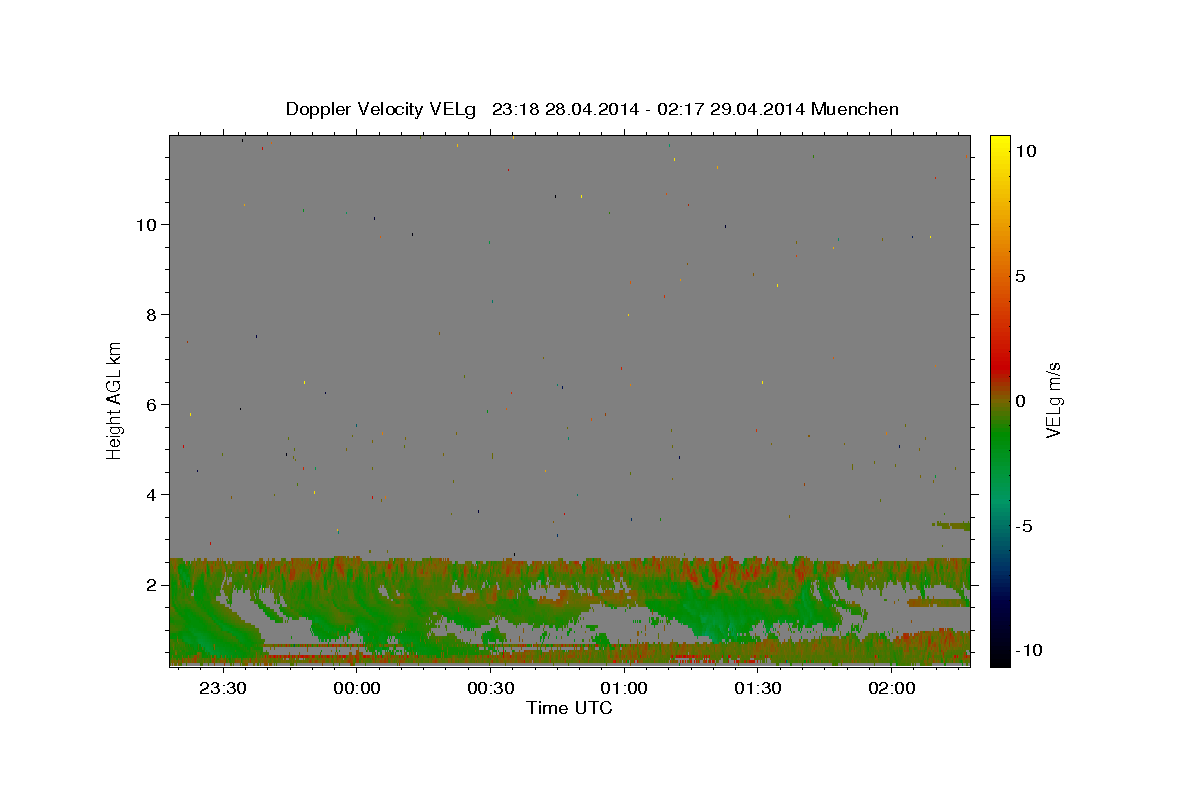Screen dimensions: 1200x800
Task: Click the 01:00 time axis label
Action: pos(624,688)
